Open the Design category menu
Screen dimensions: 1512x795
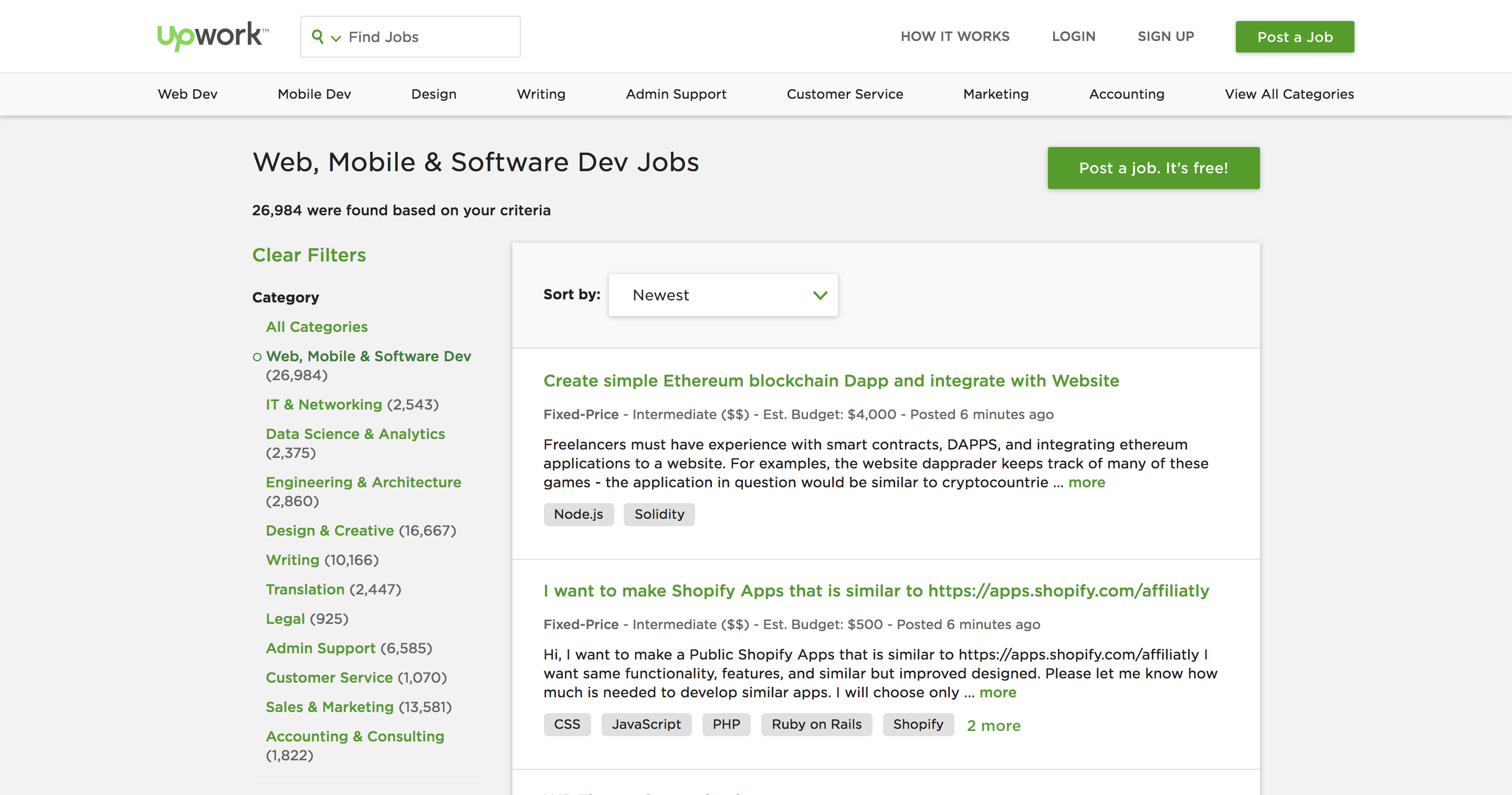coord(433,94)
